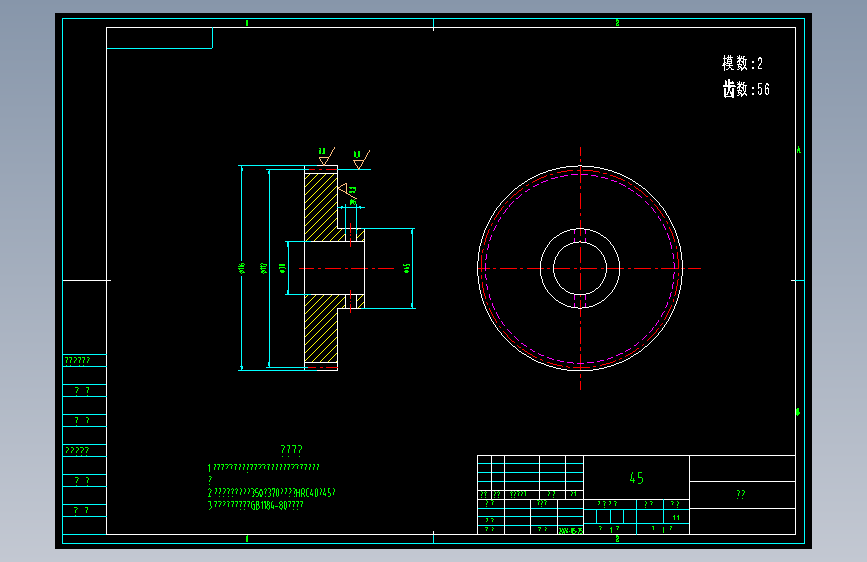Screen dimensions: 867x562
Task: Pick the upper yellow hatched section area
Action: point(321,207)
